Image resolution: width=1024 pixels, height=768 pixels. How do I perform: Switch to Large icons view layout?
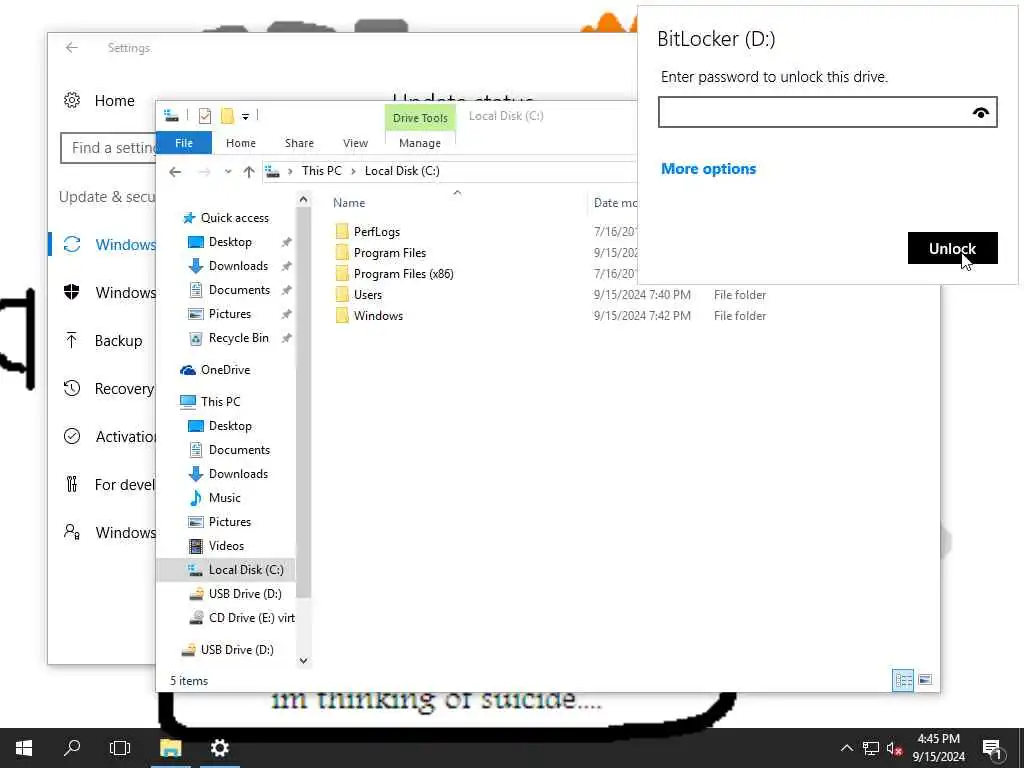pos(925,680)
